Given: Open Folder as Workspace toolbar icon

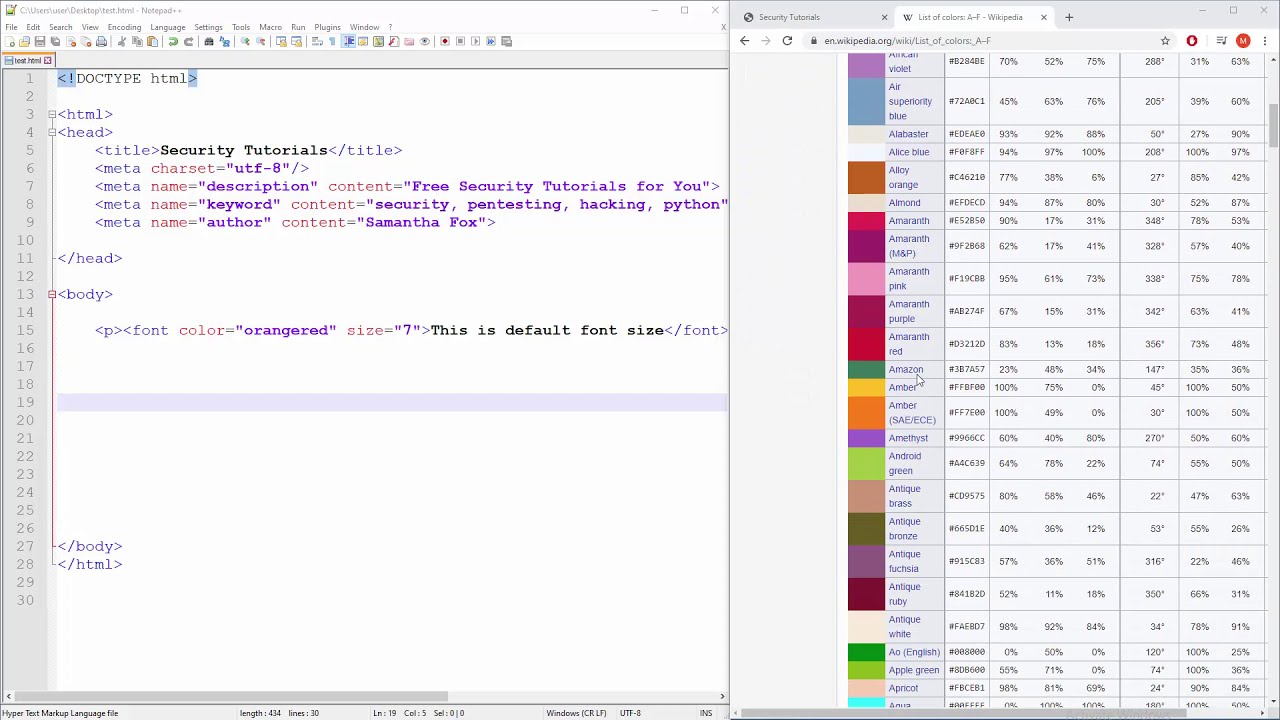Looking at the screenshot, I should point(409,41).
